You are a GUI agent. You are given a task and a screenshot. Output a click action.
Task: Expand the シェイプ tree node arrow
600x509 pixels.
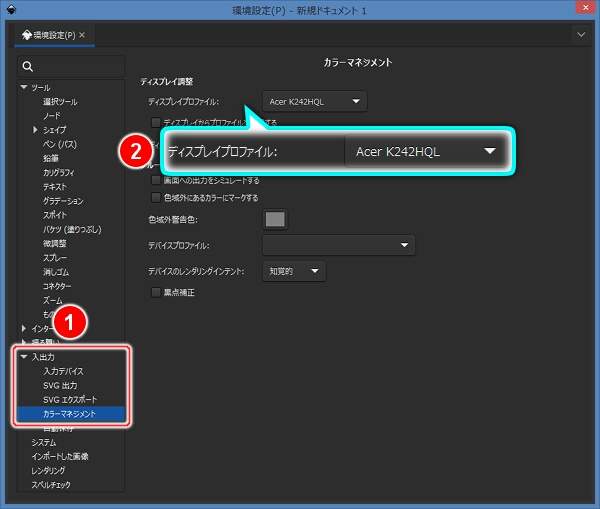36,130
